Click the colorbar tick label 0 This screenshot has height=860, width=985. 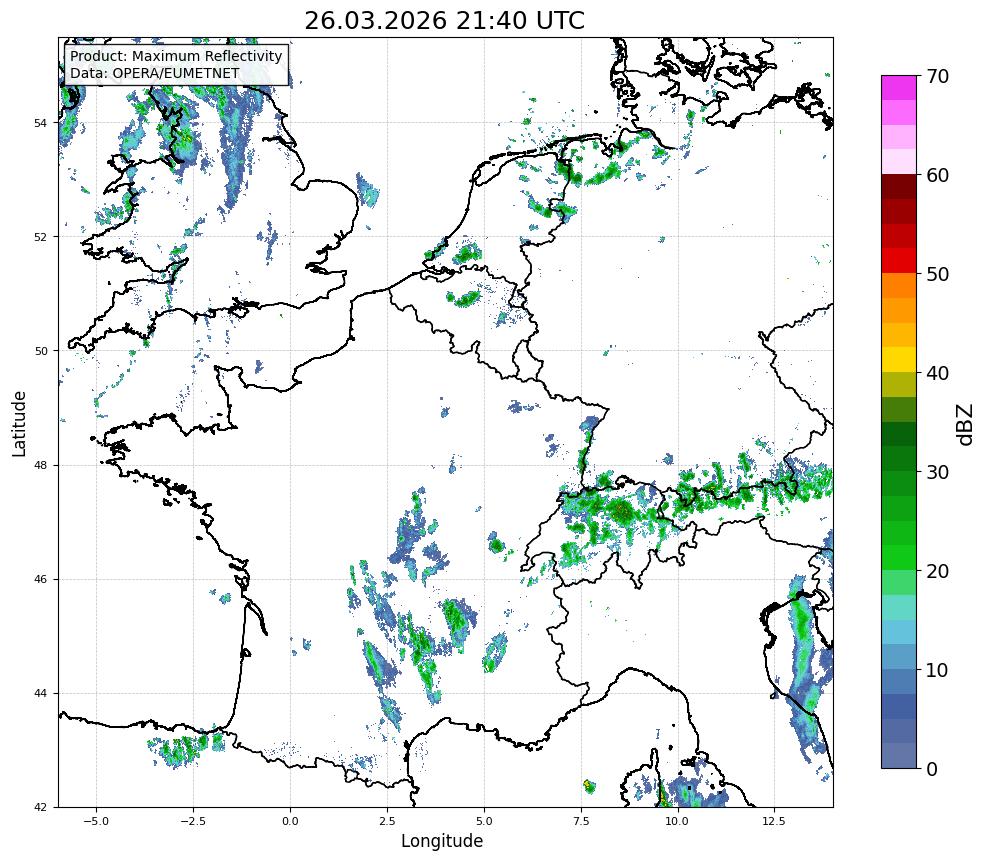tap(932, 769)
